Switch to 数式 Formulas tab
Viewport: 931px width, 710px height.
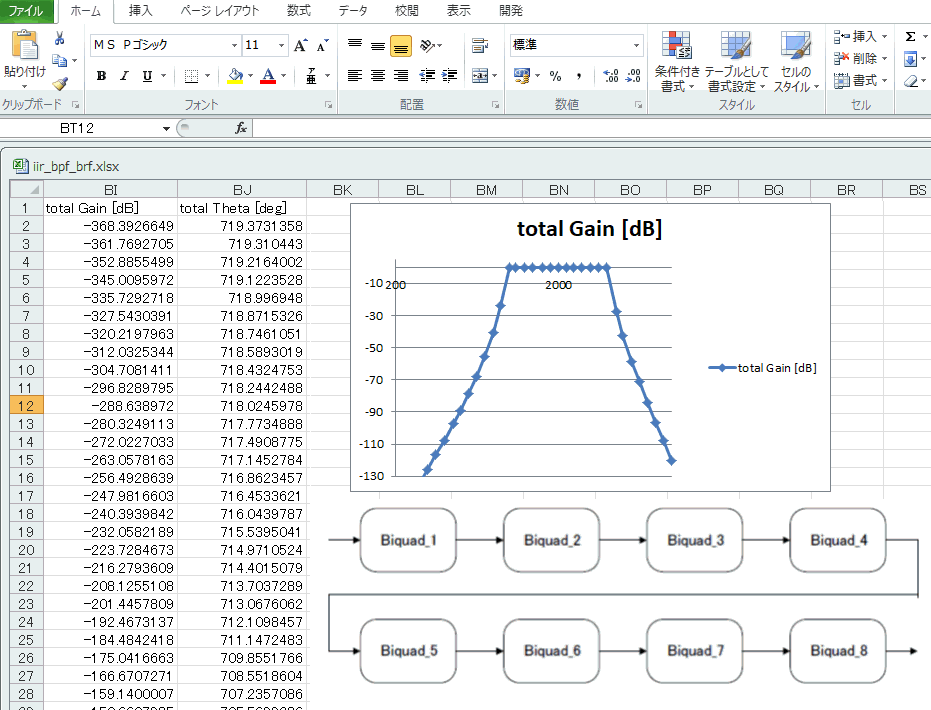(x=299, y=10)
